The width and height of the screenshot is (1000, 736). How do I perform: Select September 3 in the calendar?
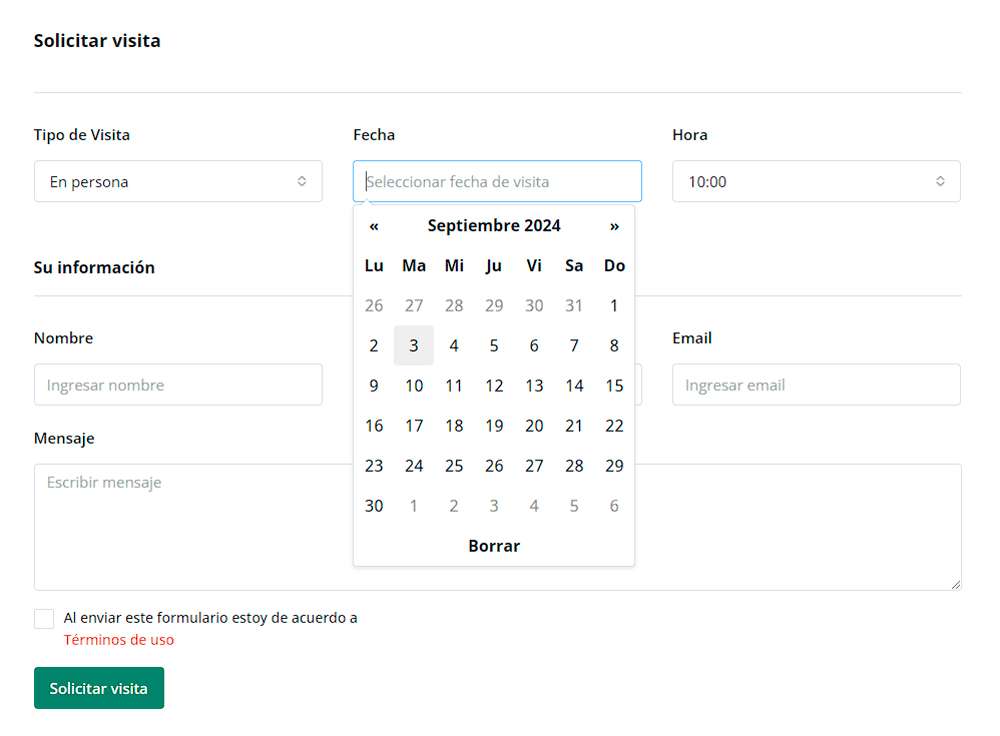[x=414, y=346]
